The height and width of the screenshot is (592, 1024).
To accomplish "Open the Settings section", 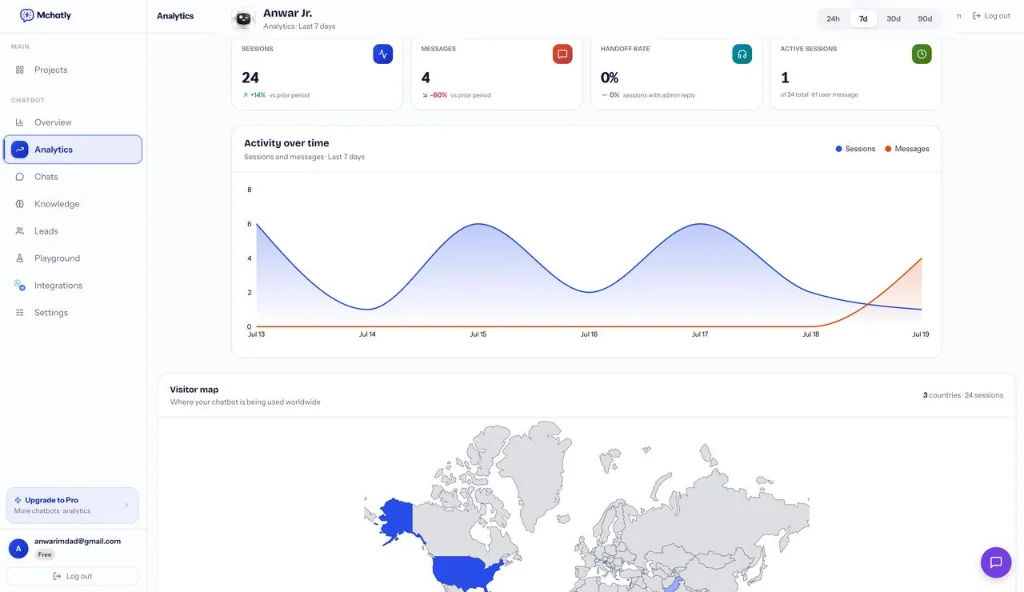I will 72,312.
